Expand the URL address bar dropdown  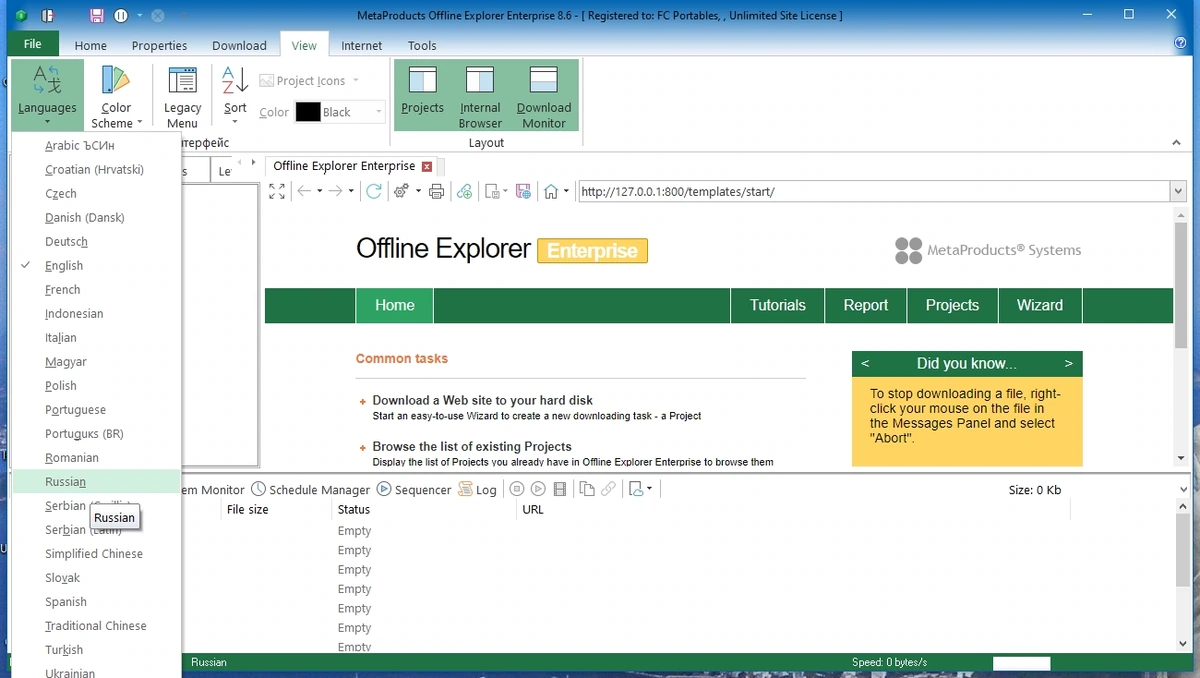coord(1178,192)
